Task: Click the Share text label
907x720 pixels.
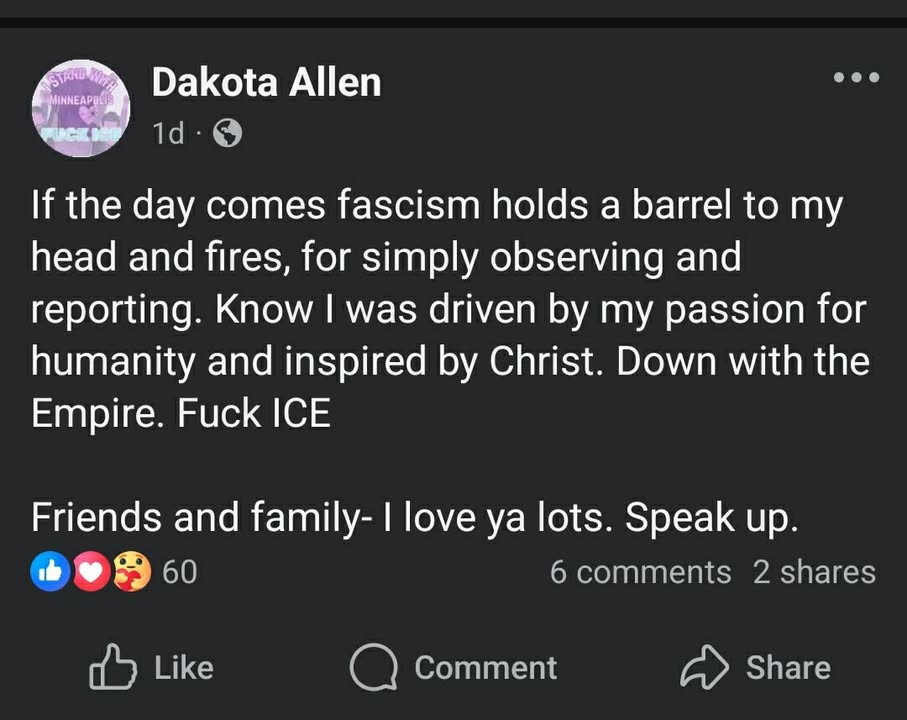Action: click(x=788, y=667)
